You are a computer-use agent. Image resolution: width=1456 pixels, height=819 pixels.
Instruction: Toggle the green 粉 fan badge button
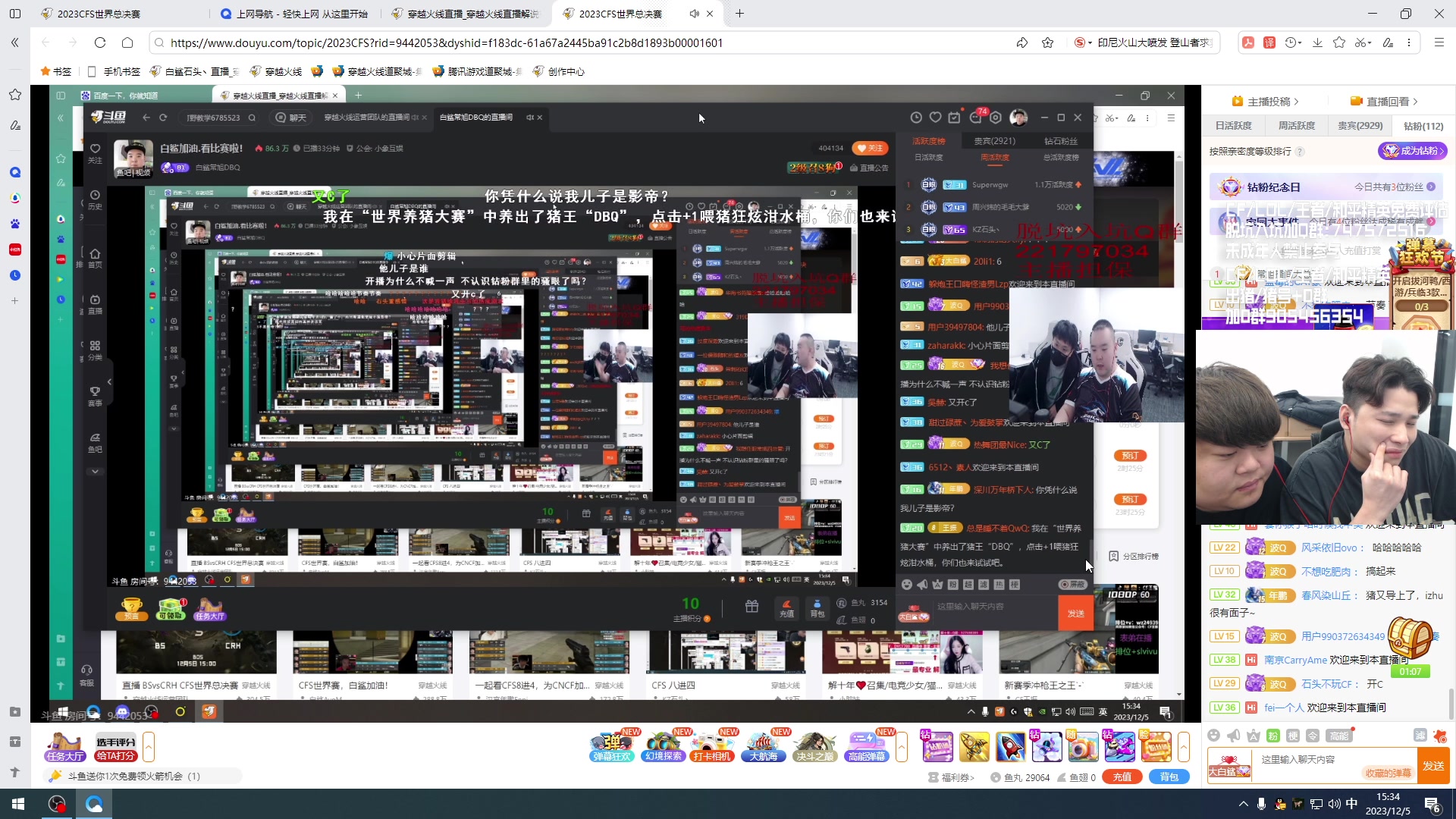click(1272, 736)
